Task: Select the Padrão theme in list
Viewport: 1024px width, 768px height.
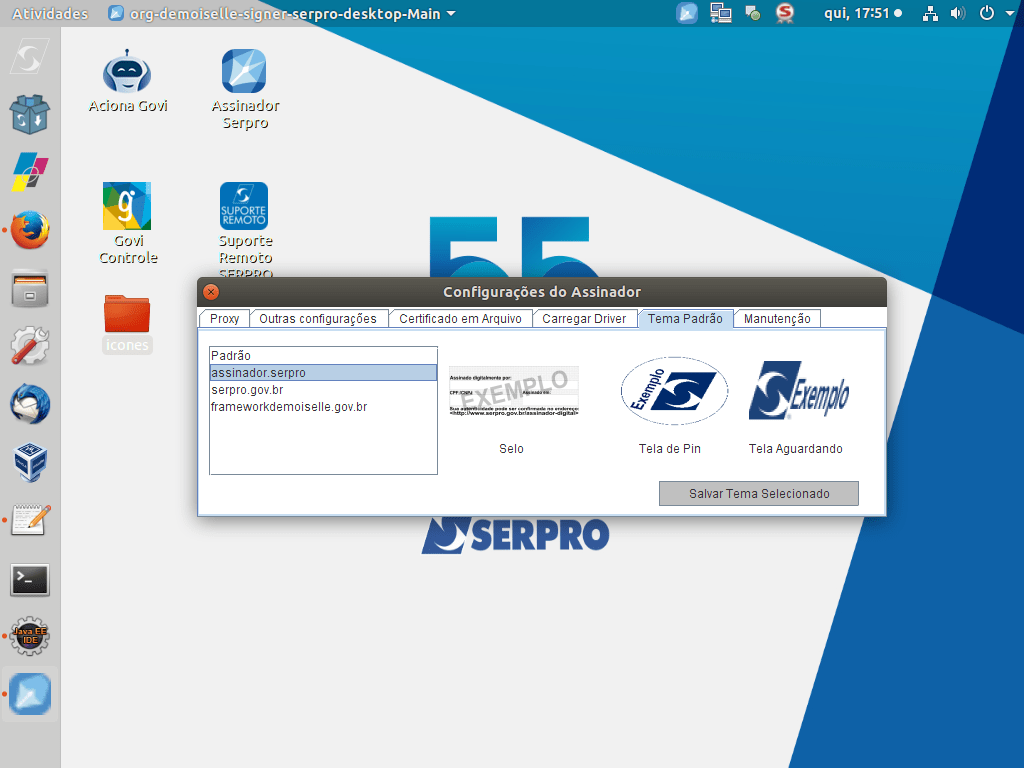Action: [x=231, y=356]
